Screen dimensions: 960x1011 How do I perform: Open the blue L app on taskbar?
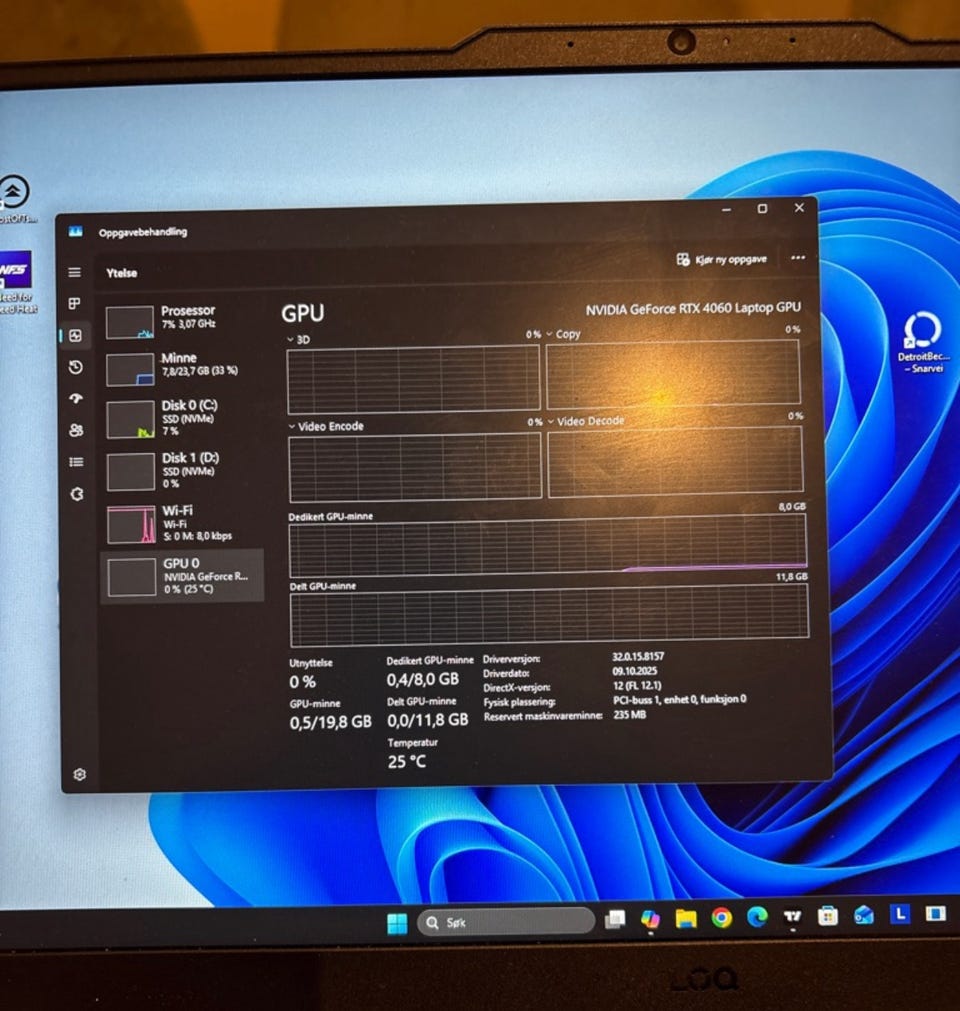899,914
